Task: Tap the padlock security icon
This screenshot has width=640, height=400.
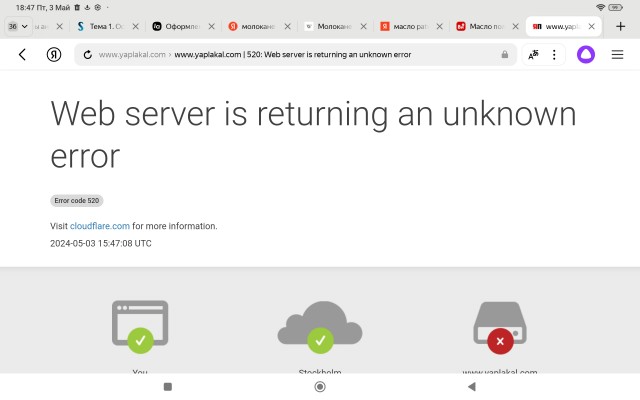Action: tap(505, 54)
